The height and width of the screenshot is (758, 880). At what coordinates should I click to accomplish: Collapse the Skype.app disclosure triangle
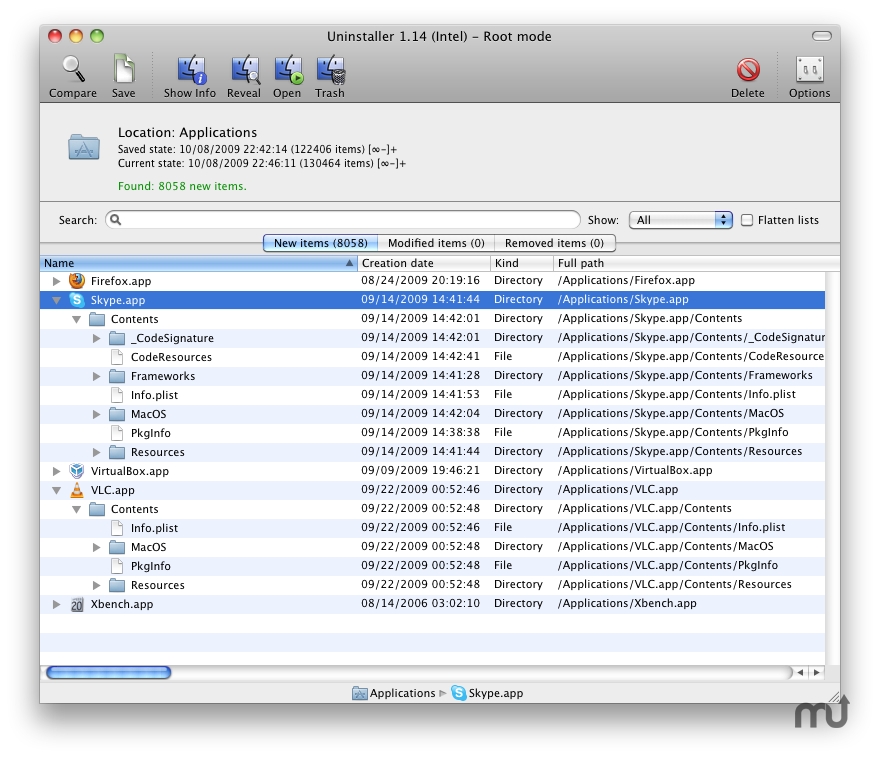(x=57, y=300)
